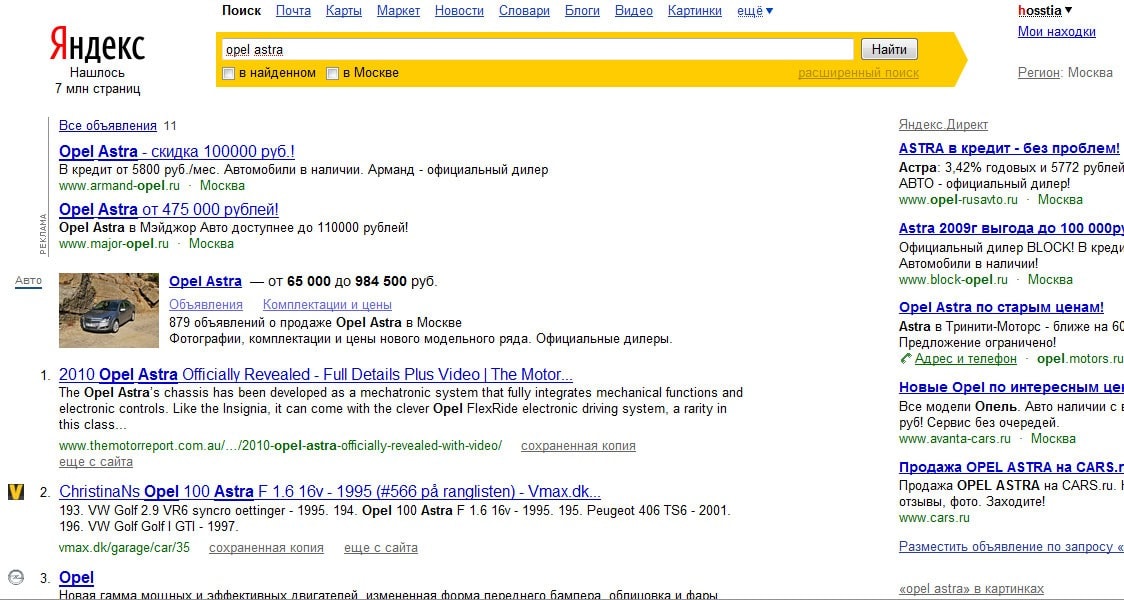Click 'сохраненная копия' for the vmax.dk result
The image size is (1124, 600).
pos(266,548)
